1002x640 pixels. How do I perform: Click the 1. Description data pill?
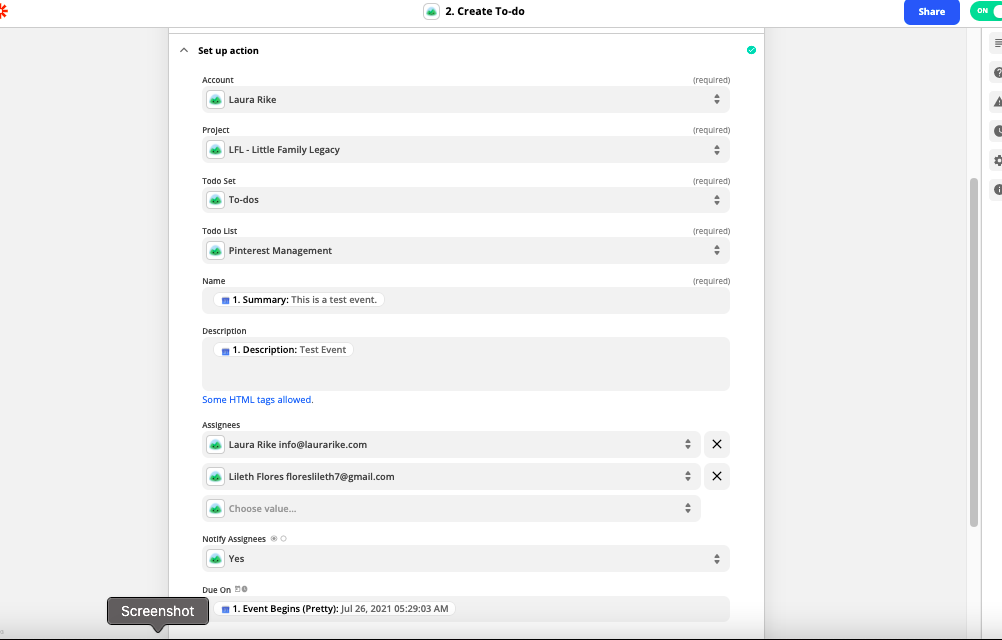[284, 350]
